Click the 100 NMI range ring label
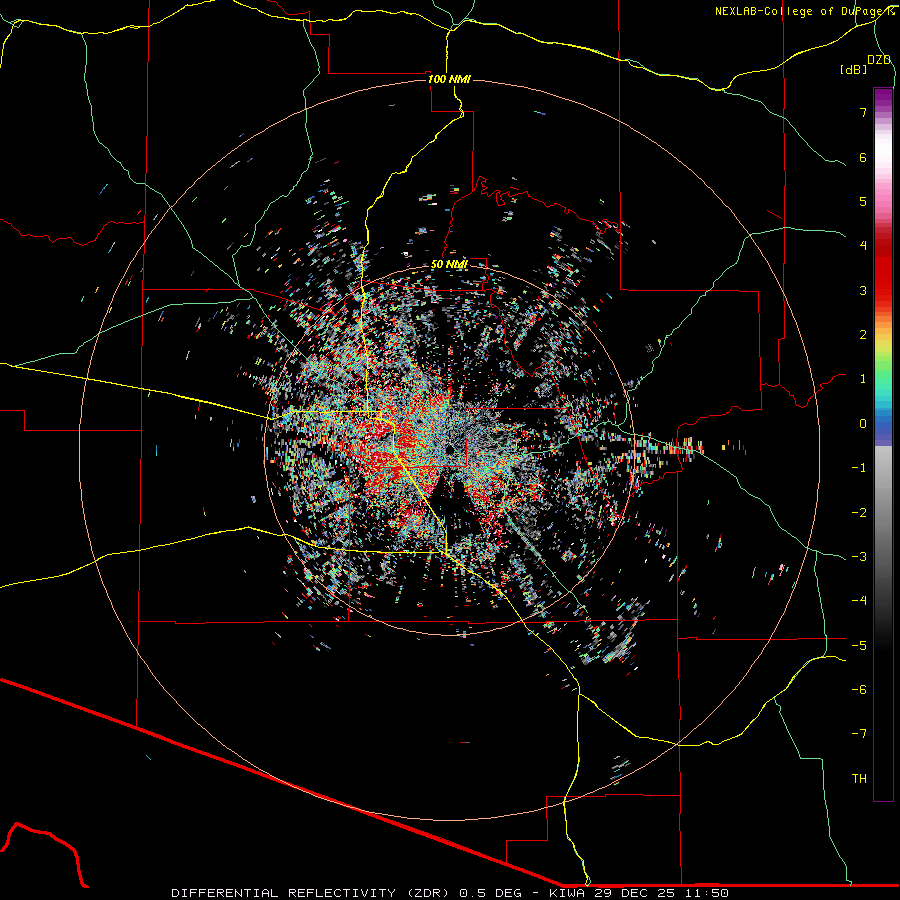The height and width of the screenshot is (900, 900). pyautogui.click(x=449, y=79)
